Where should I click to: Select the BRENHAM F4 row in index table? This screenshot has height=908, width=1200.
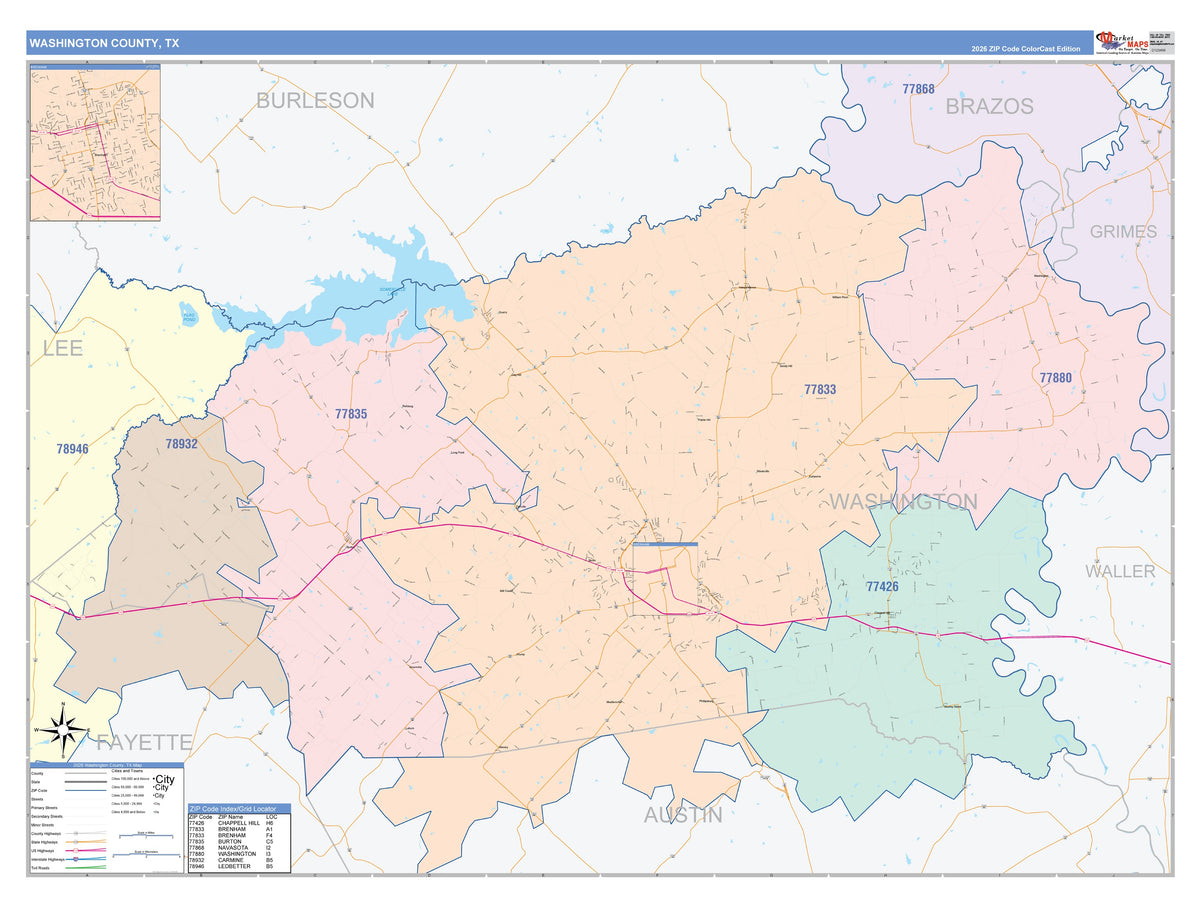tap(239, 835)
